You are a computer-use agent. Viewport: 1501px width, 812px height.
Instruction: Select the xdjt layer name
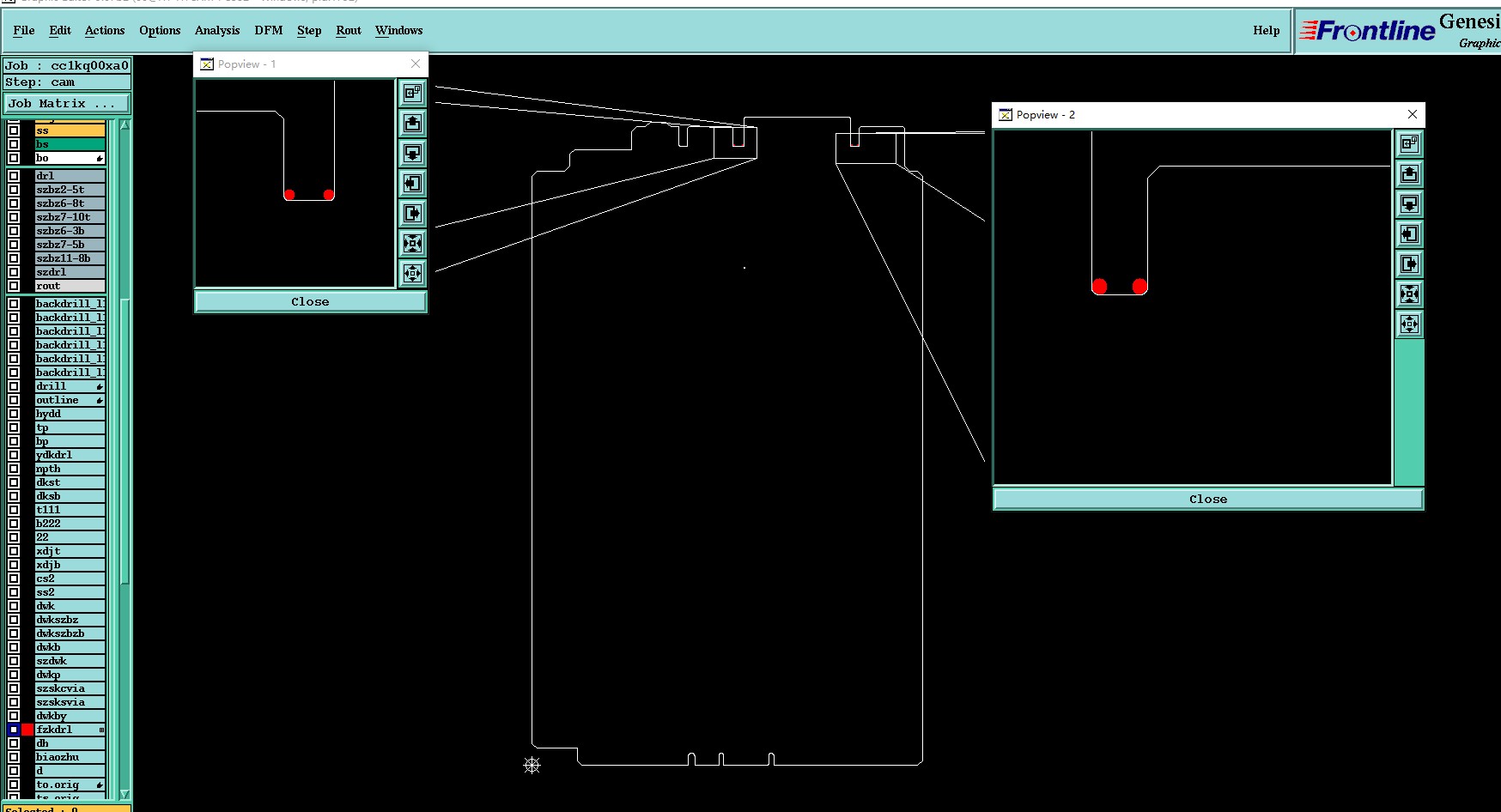coord(70,551)
